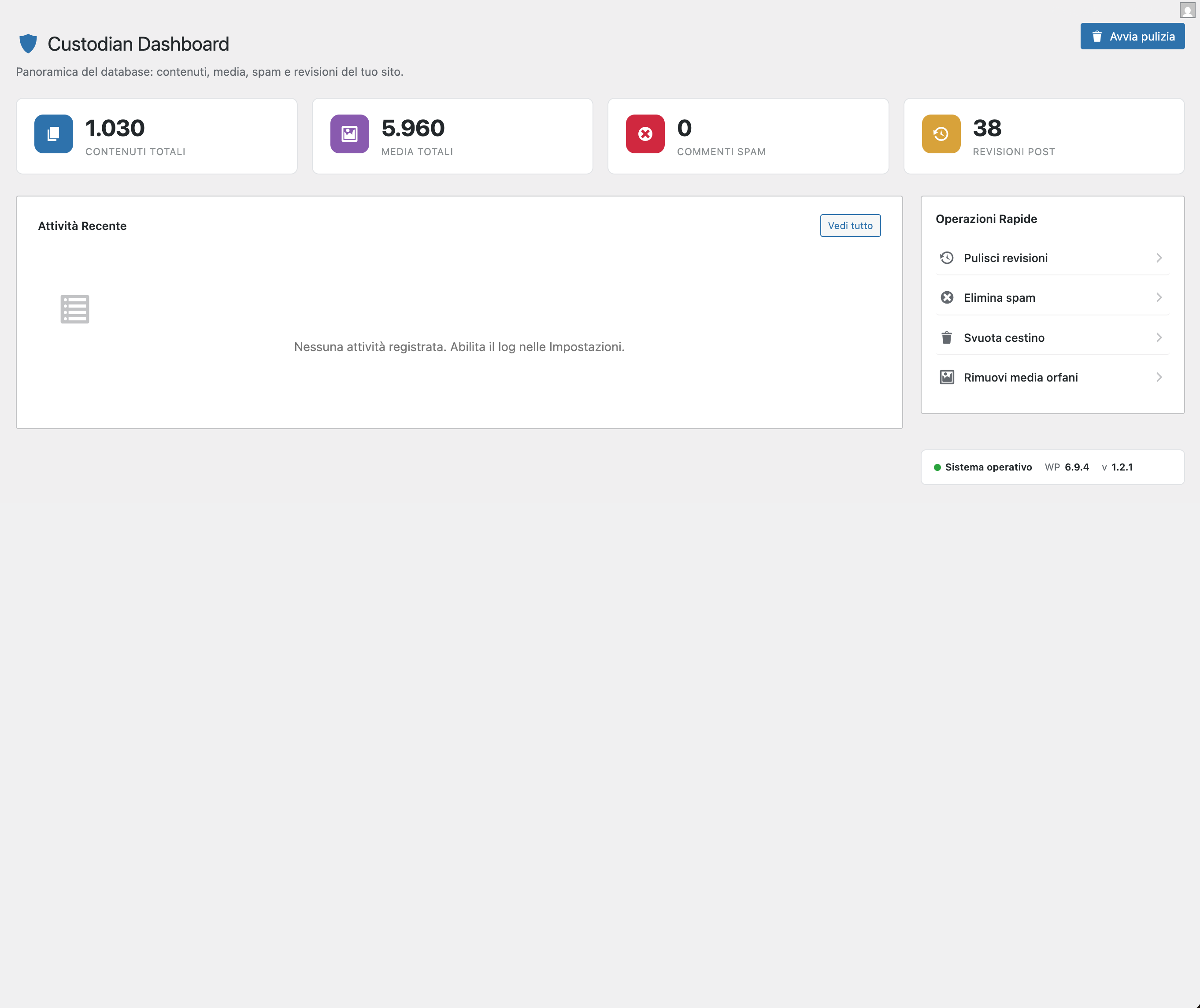Expand the Svuota cestino chevron arrow
Screen dimensions: 1200x1008
click(x=1159, y=338)
